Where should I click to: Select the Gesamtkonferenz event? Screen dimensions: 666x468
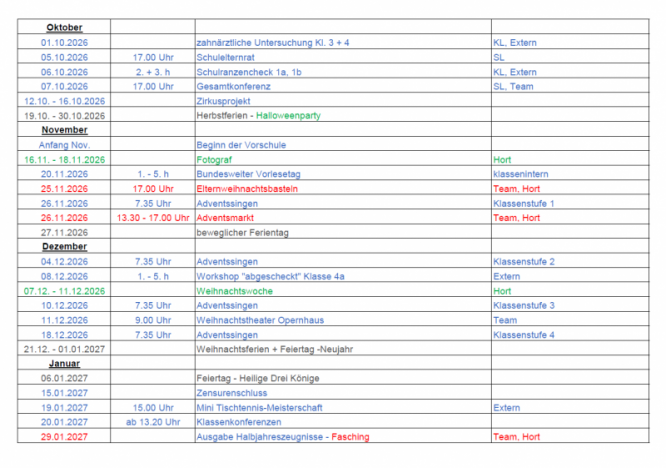tap(233, 87)
